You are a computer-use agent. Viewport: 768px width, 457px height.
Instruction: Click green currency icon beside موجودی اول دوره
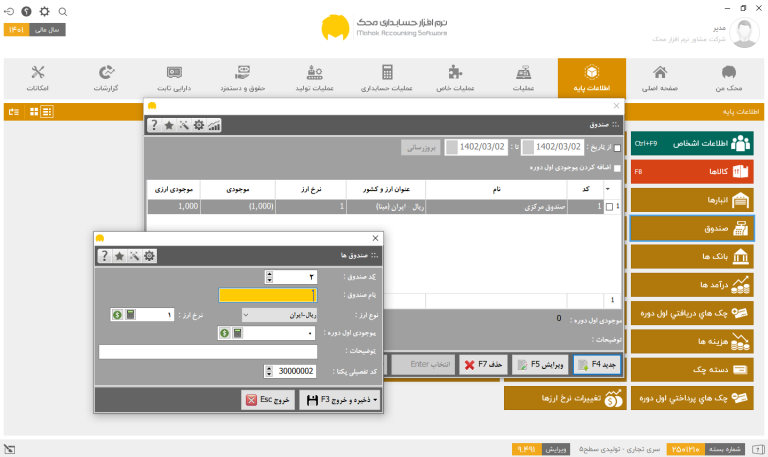coord(224,333)
